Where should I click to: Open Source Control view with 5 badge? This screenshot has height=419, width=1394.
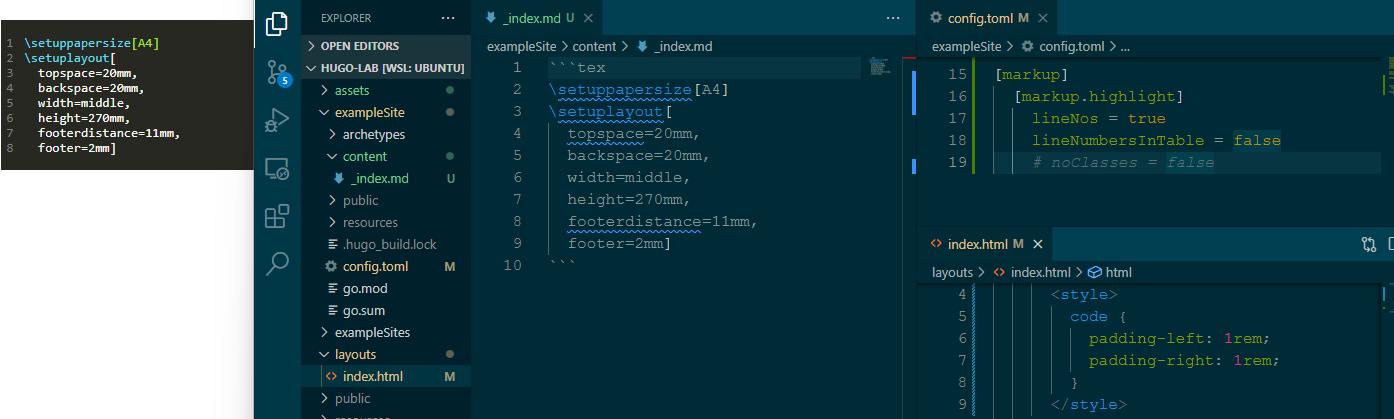277,72
